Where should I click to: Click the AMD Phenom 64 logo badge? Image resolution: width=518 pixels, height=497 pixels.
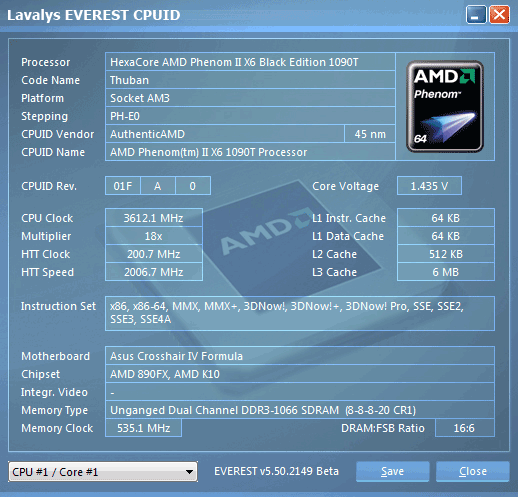[445, 107]
